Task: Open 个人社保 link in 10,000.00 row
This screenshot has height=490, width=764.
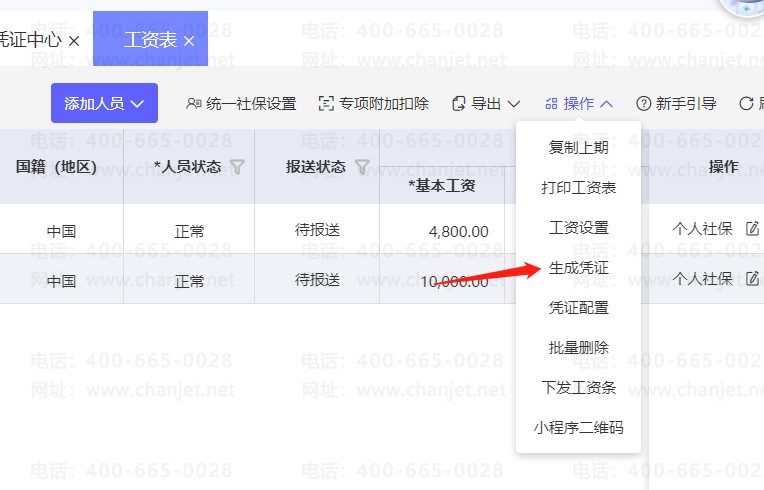Action: click(702, 278)
